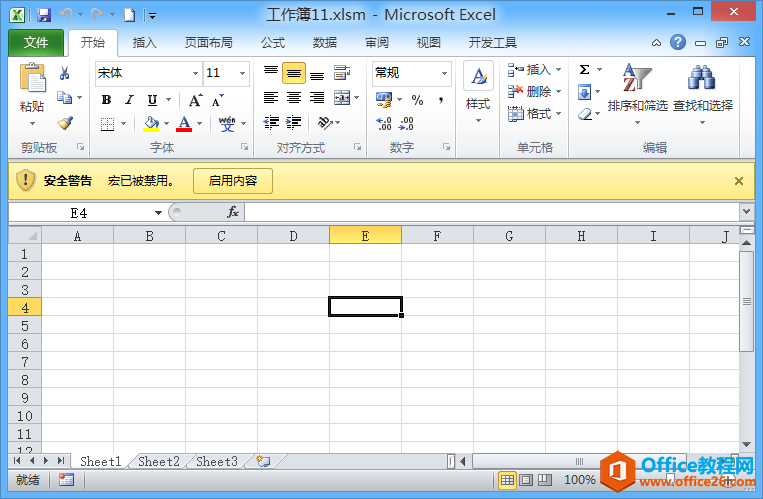
Task: Click the vertical scrollbar thumb
Action: [746, 301]
